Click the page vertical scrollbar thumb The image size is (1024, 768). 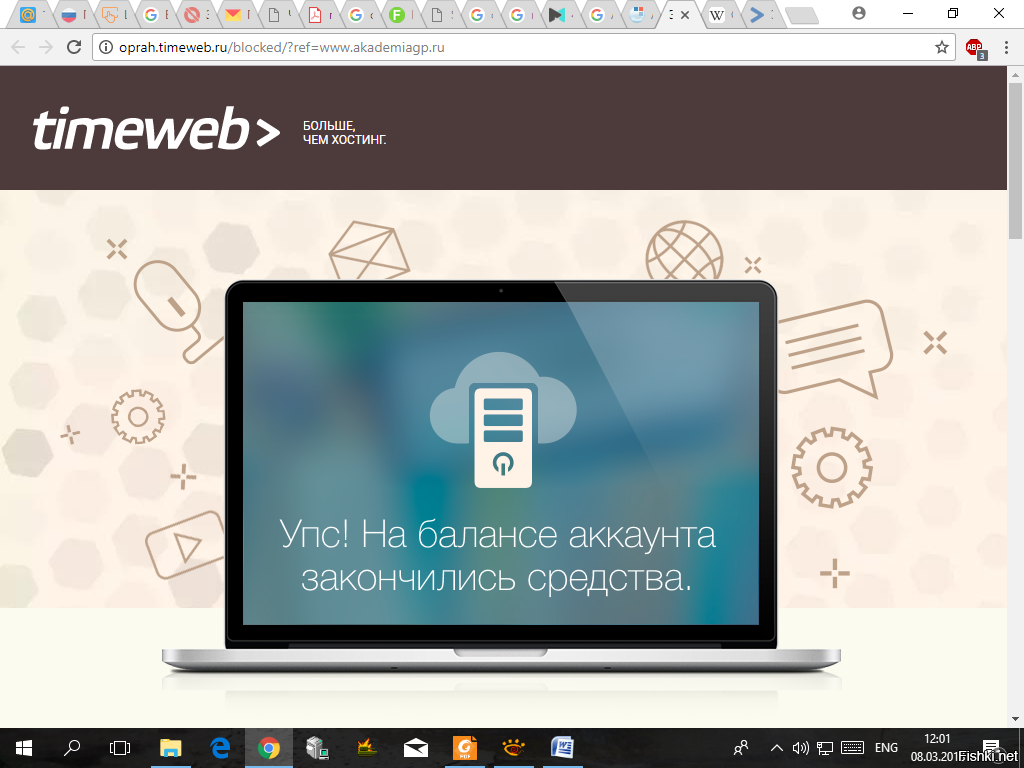[1015, 161]
